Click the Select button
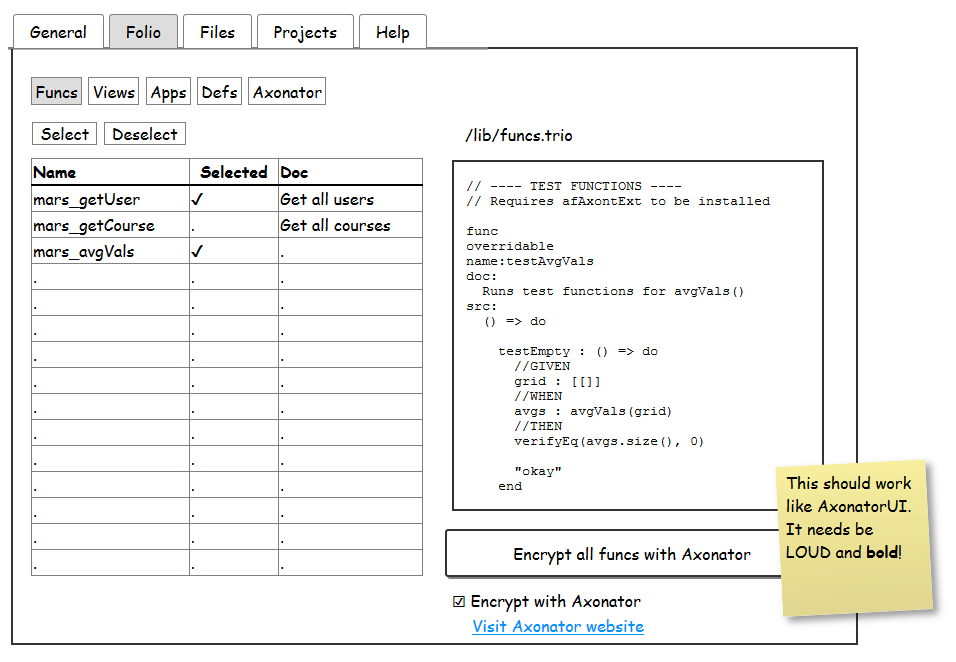The width and height of the screenshot is (956, 662). (x=65, y=133)
